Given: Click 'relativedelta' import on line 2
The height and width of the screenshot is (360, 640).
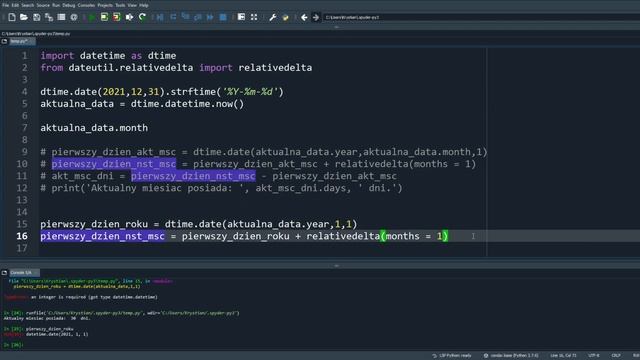Looking at the screenshot, I should pyautogui.click(x=275, y=68).
